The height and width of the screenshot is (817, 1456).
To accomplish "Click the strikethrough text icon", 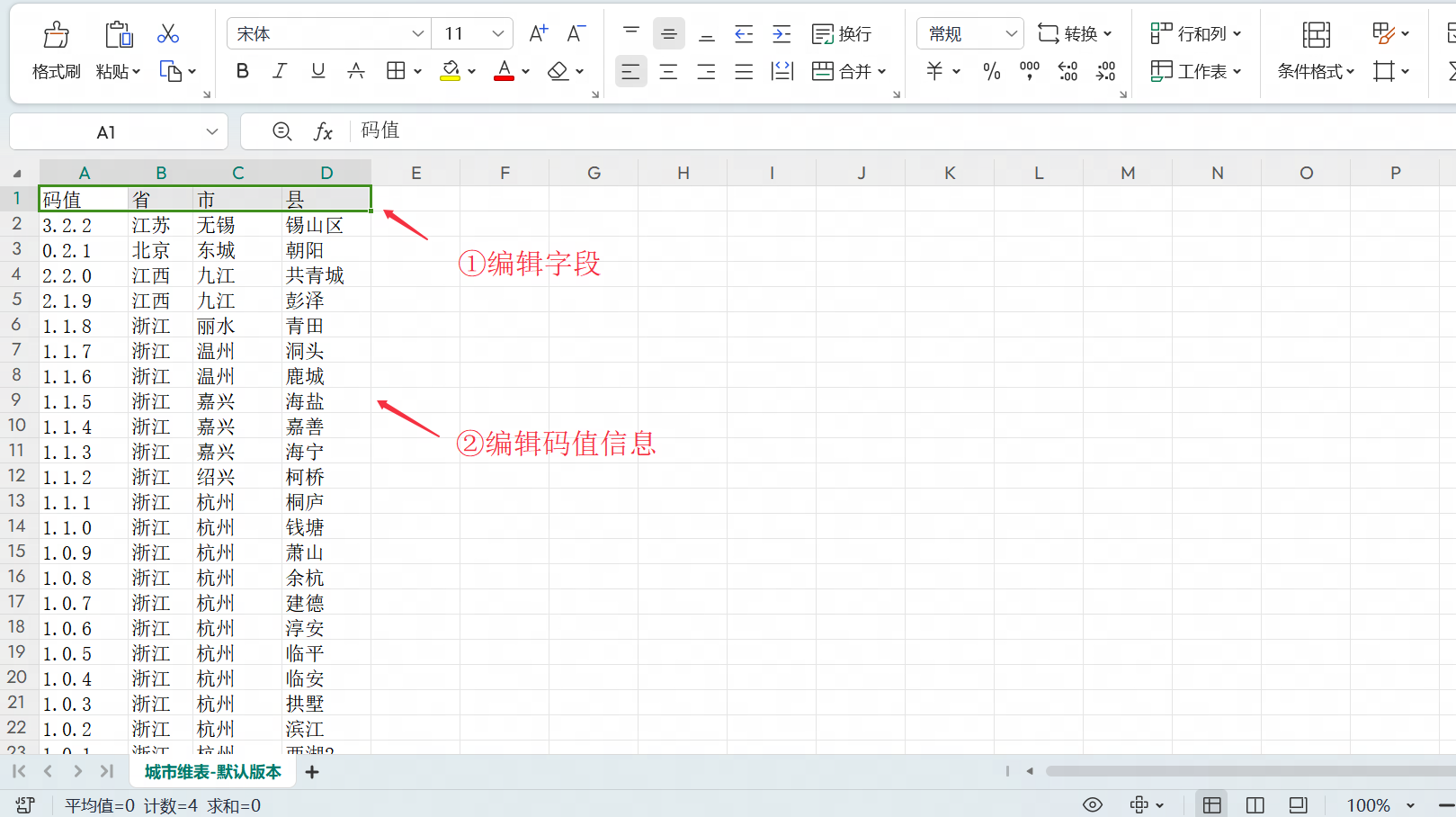I will (x=356, y=71).
